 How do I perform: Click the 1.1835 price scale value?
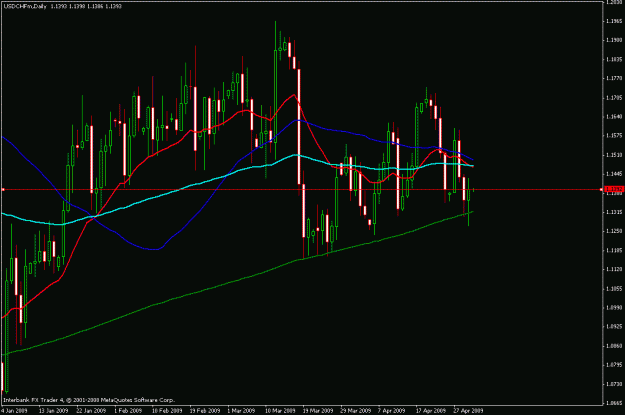[614, 59]
